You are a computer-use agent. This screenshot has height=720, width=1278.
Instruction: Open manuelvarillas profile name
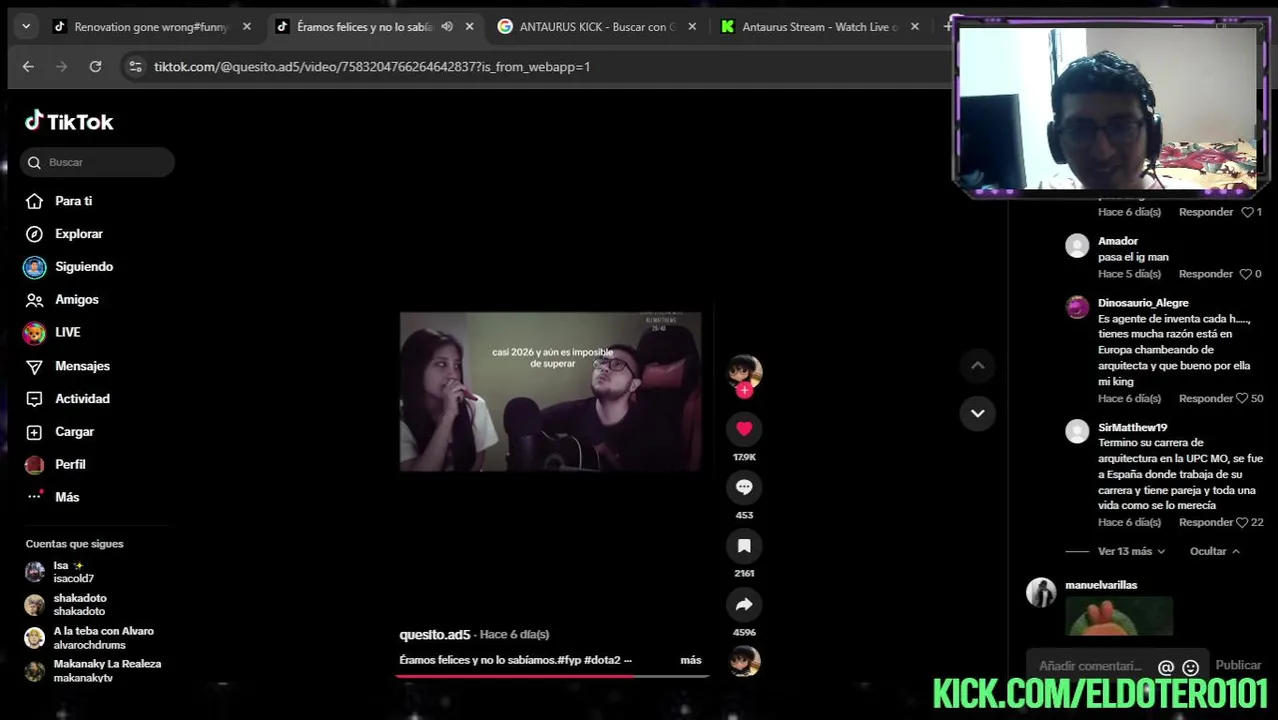(1101, 585)
